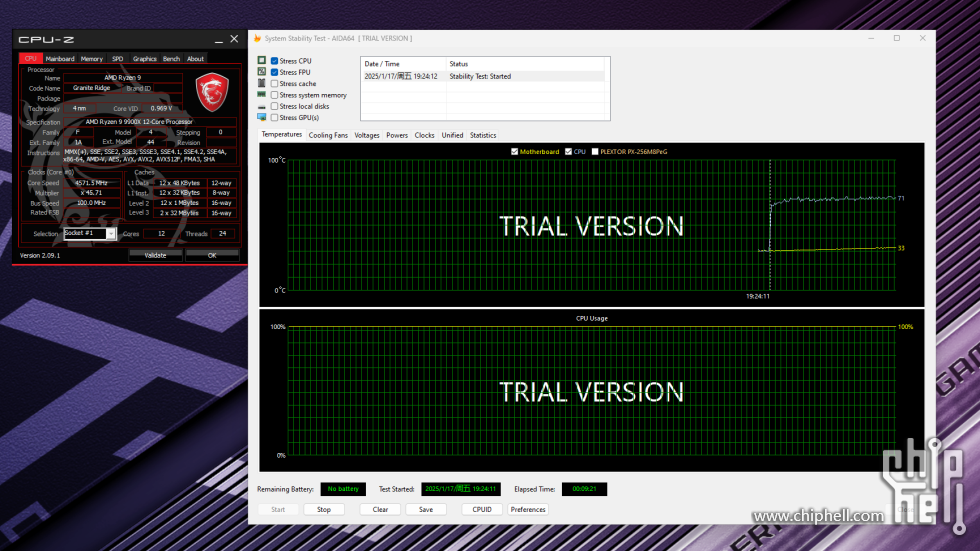The width and height of the screenshot is (980, 551).
Task: Click the Core Speed value 4571.5 MHz
Action: 91,183
